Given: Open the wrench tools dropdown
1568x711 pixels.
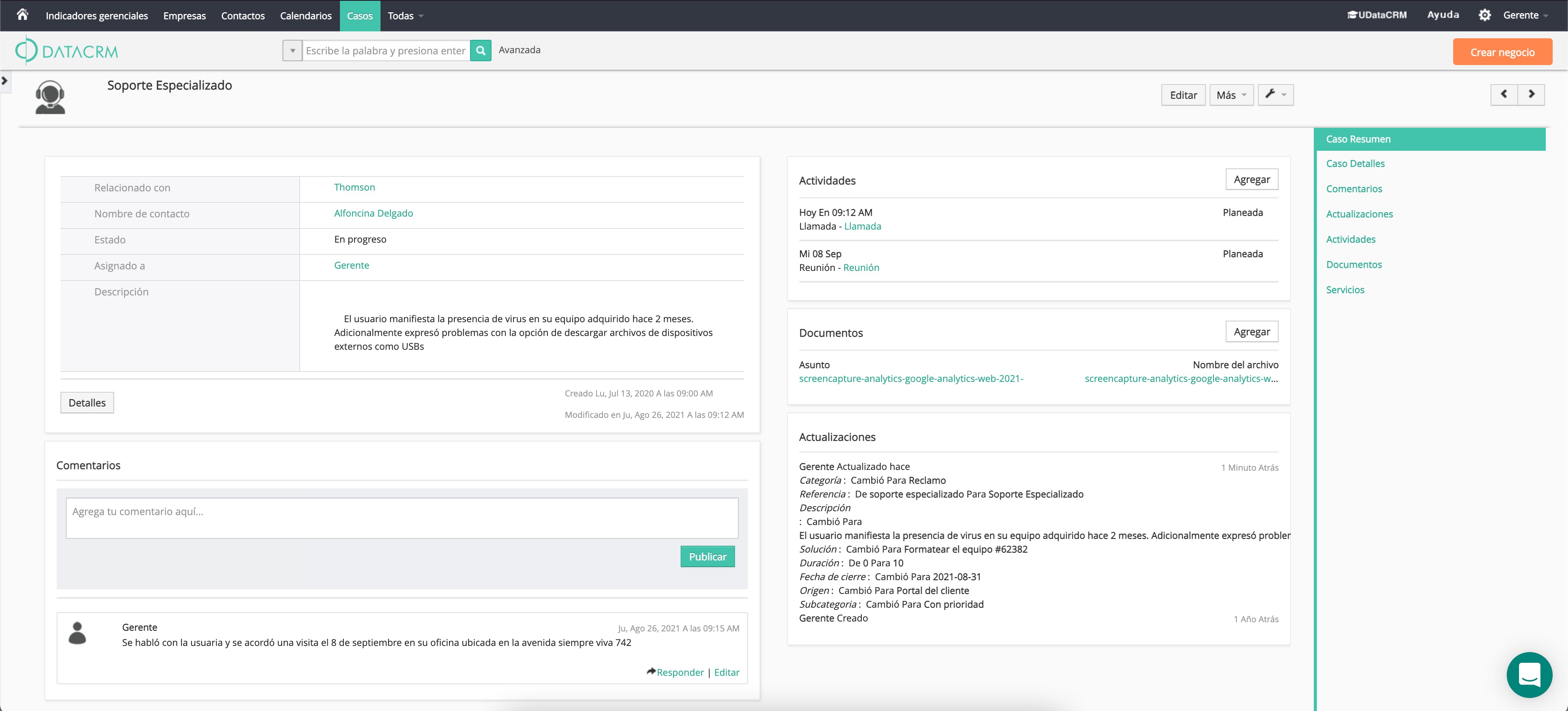Looking at the screenshot, I should tap(1275, 95).
